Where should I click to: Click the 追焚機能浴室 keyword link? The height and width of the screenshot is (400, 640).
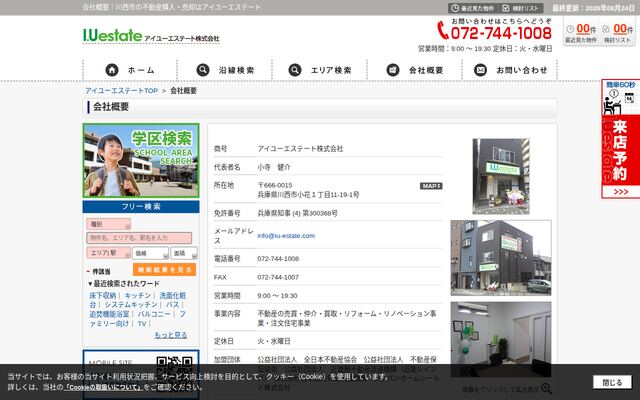109,314
